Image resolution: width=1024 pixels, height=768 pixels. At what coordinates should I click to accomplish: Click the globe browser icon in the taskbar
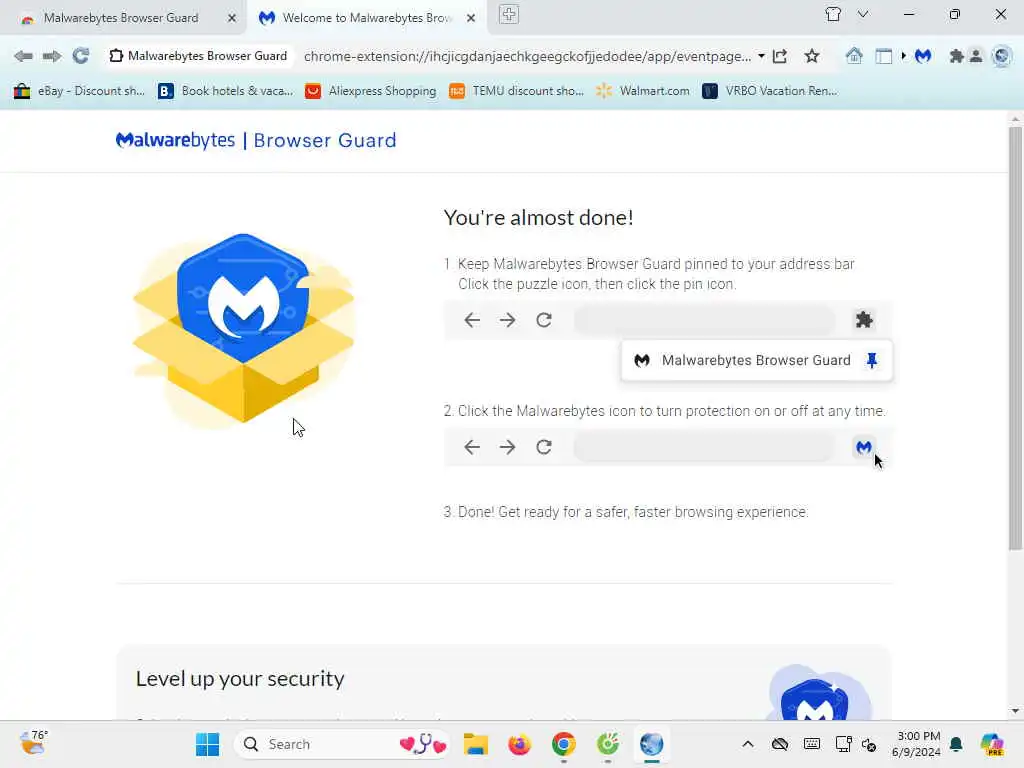click(652, 744)
